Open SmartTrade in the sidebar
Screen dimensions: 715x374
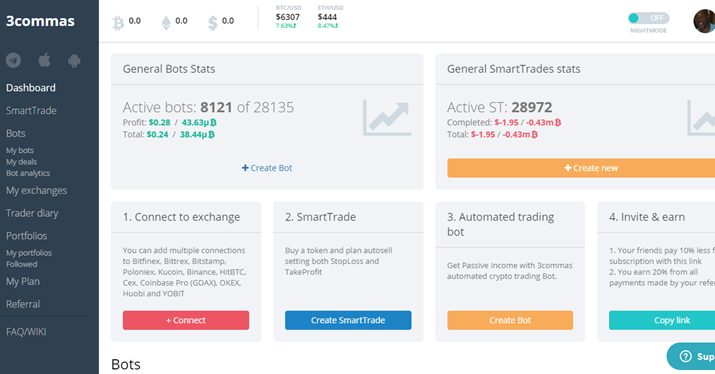pyautogui.click(x=31, y=110)
